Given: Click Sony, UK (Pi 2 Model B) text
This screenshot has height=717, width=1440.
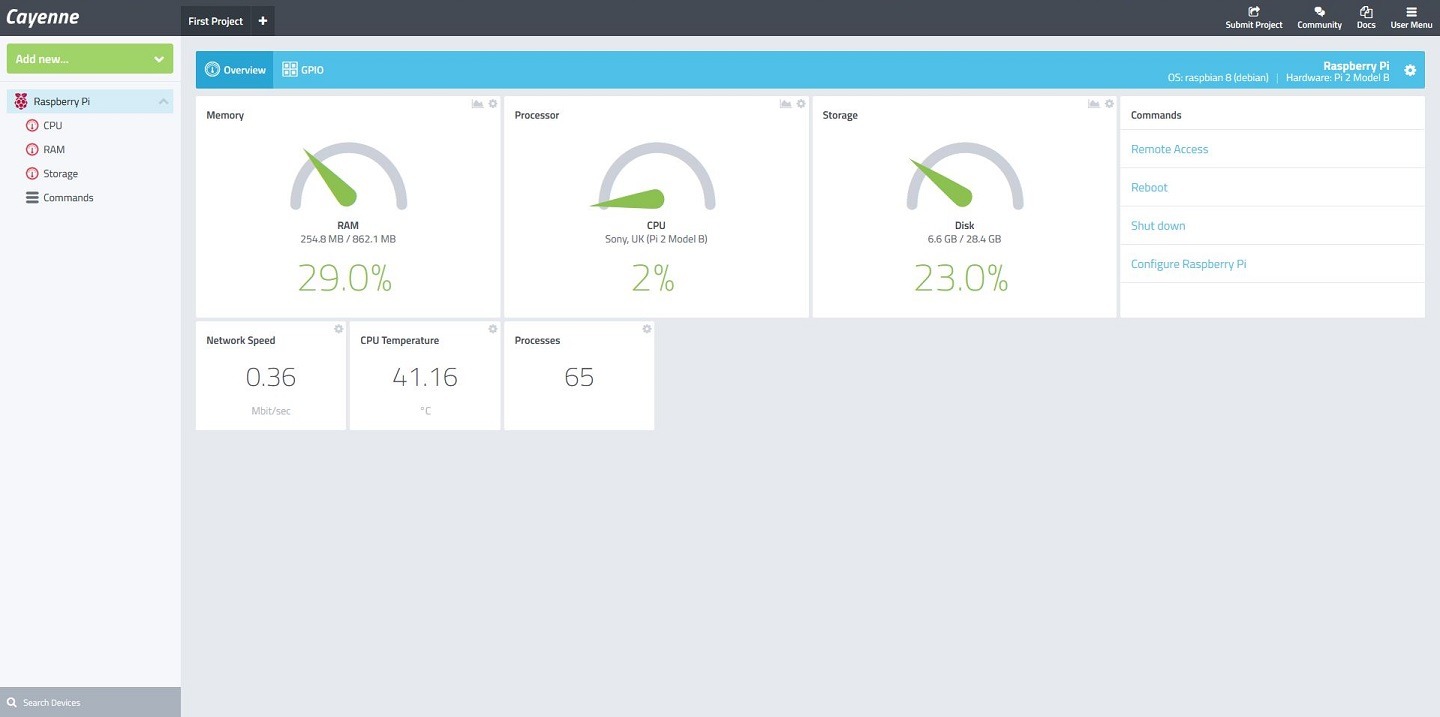Looking at the screenshot, I should (656, 239).
